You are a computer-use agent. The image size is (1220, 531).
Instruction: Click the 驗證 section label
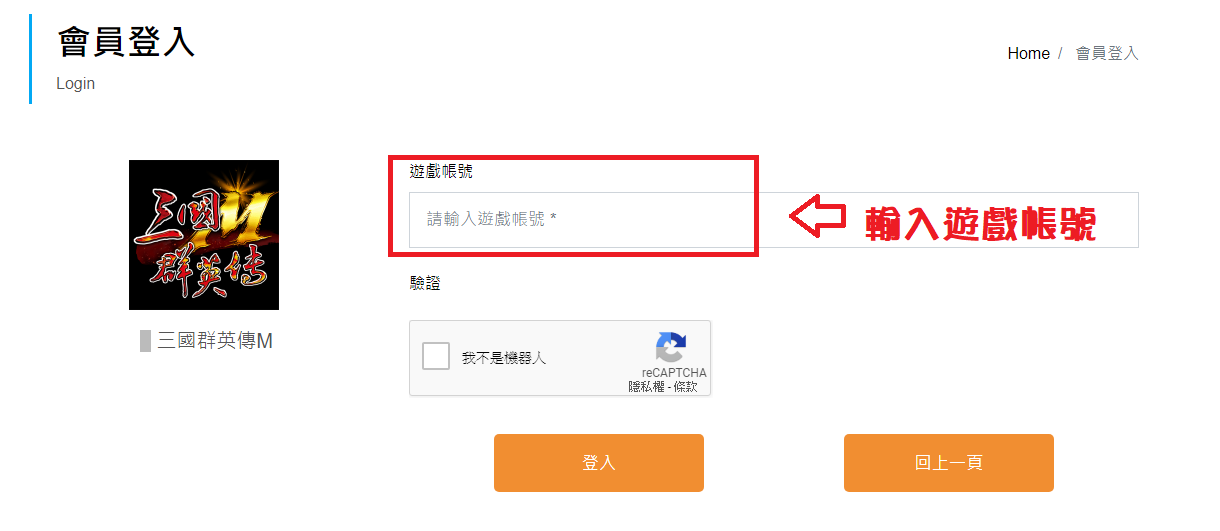pos(425,284)
